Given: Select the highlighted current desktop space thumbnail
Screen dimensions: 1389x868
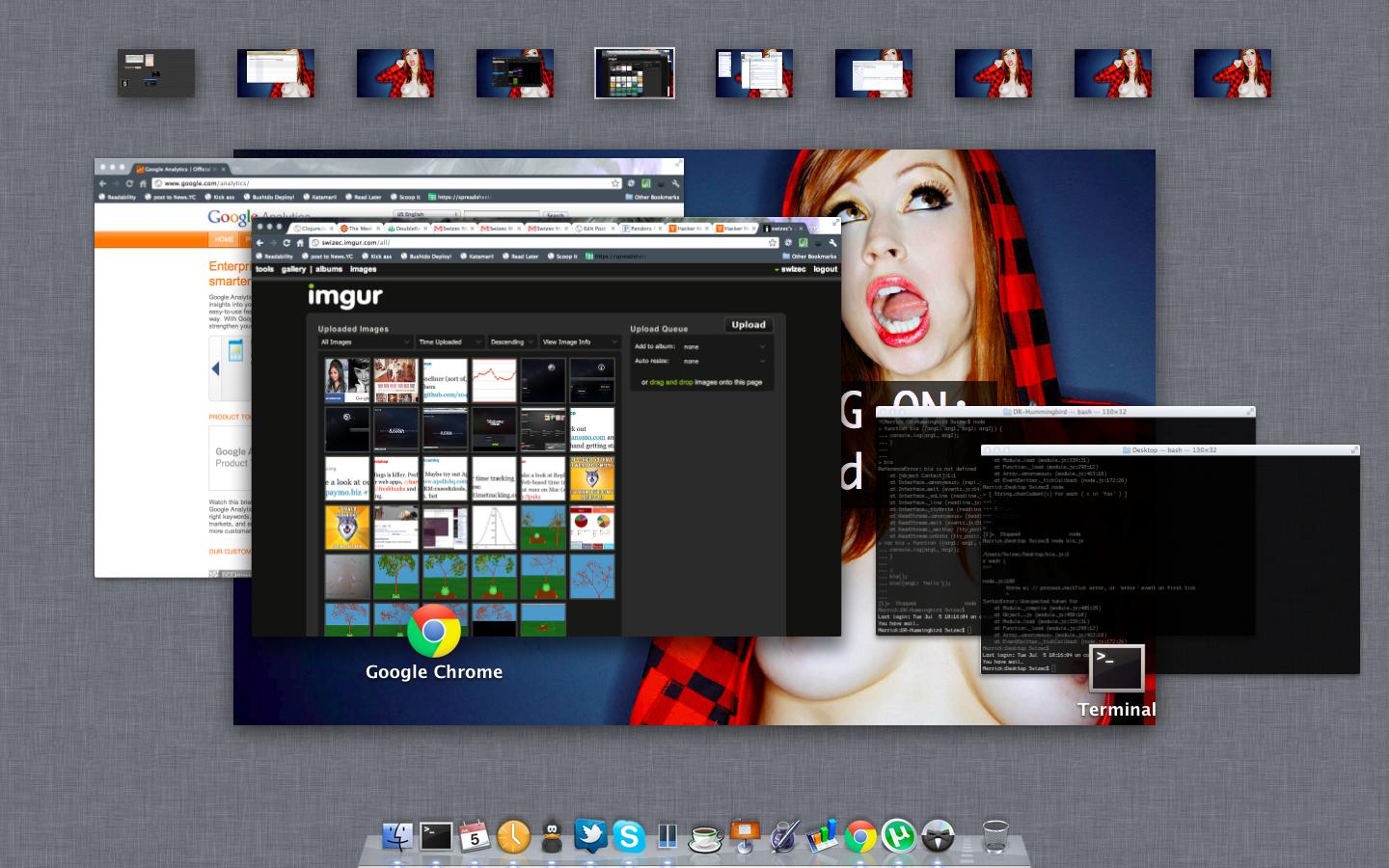Looking at the screenshot, I should coord(635,73).
